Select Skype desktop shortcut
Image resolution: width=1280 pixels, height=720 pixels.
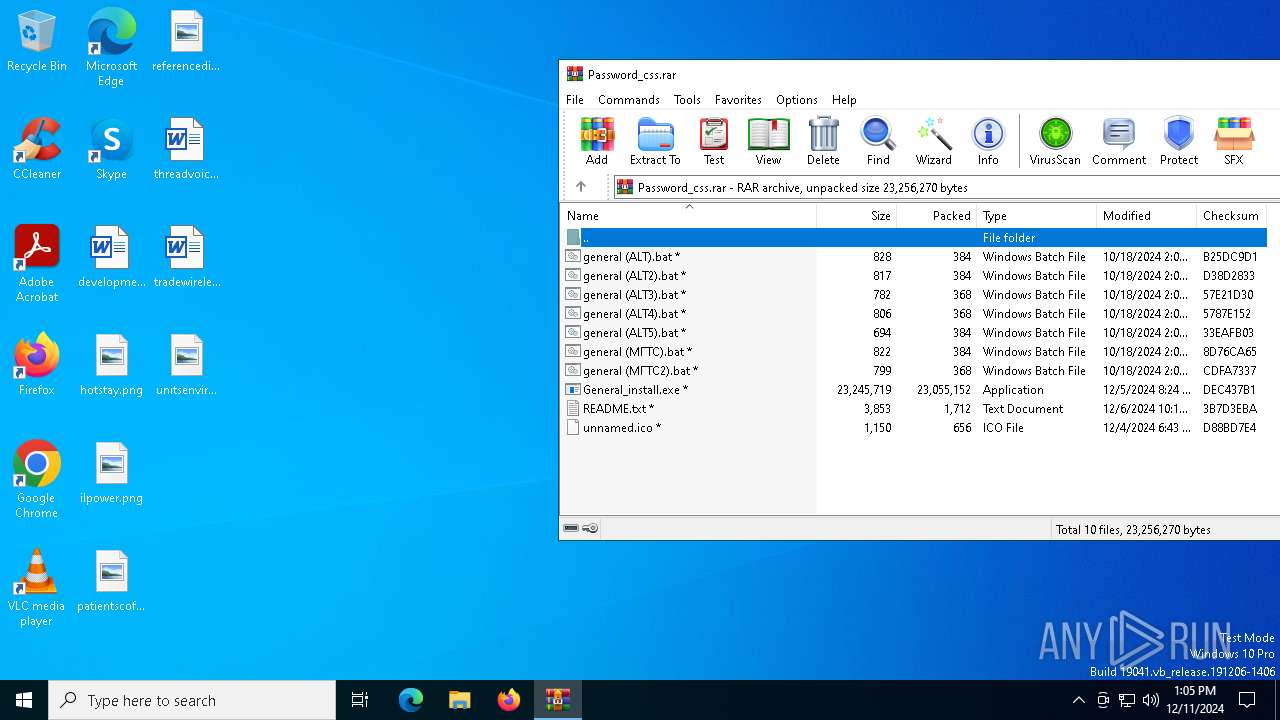[111, 149]
